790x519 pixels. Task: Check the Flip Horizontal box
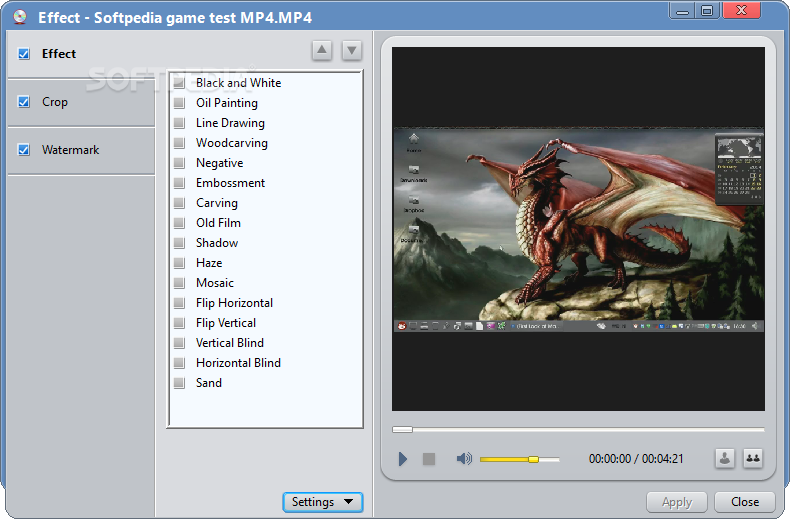point(179,303)
